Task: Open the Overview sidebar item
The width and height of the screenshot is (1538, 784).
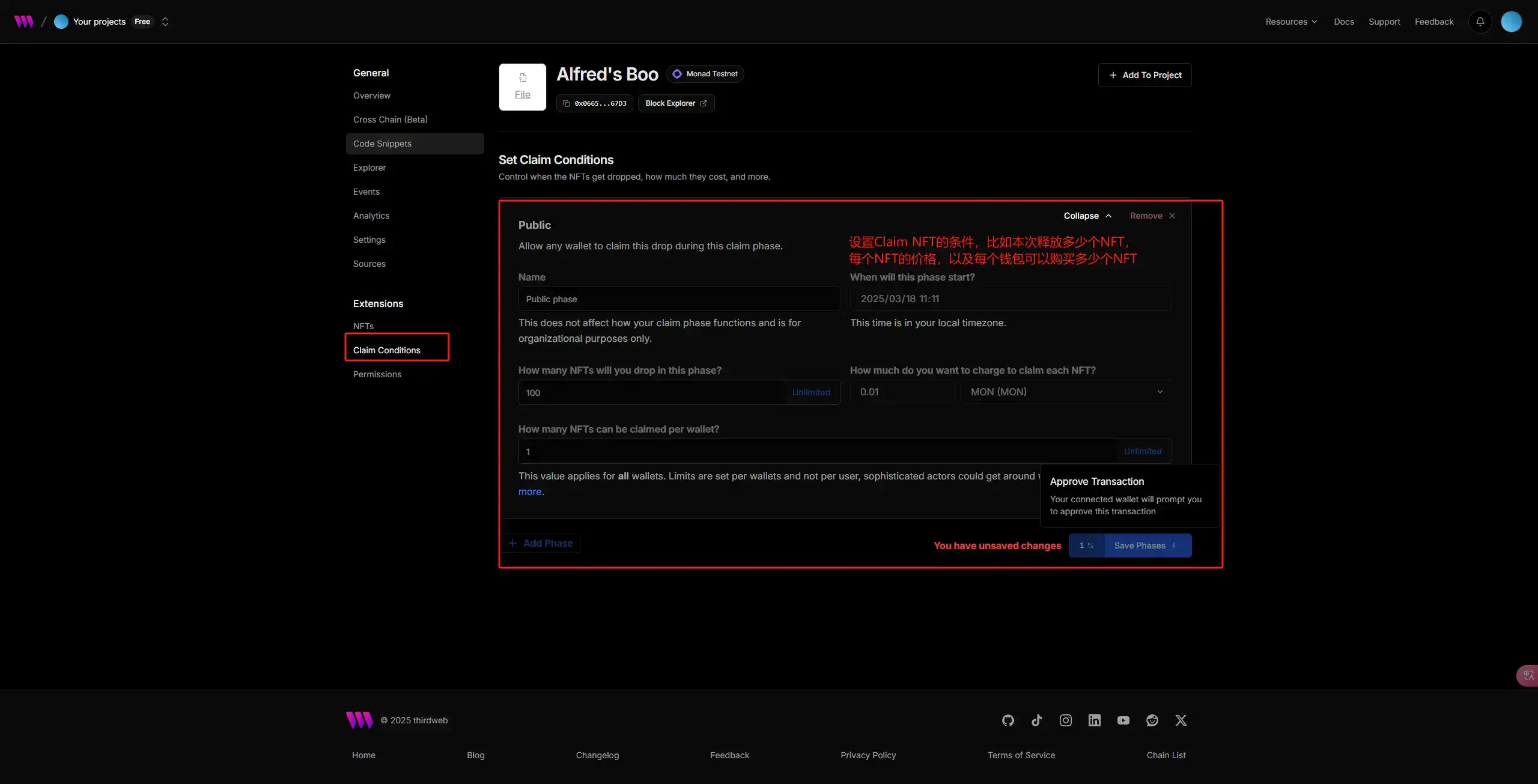Action: [x=371, y=96]
